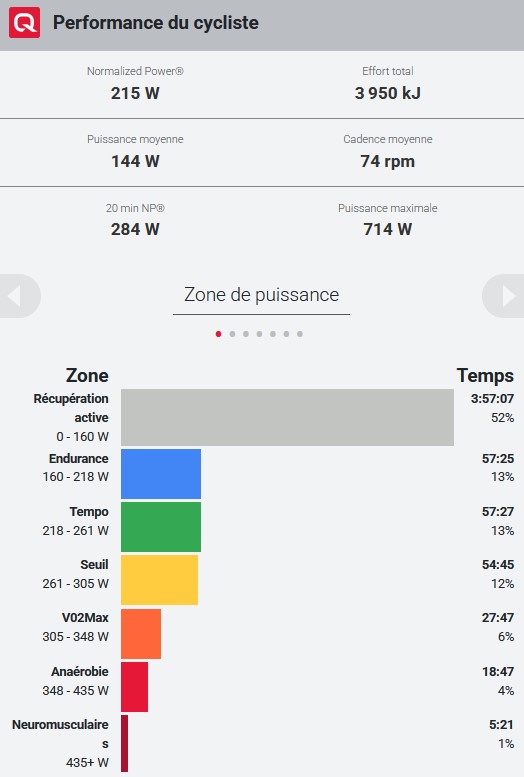The height and width of the screenshot is (777, 524).
Task: Click the green Tempo bar
Action: tap(161, 527)
